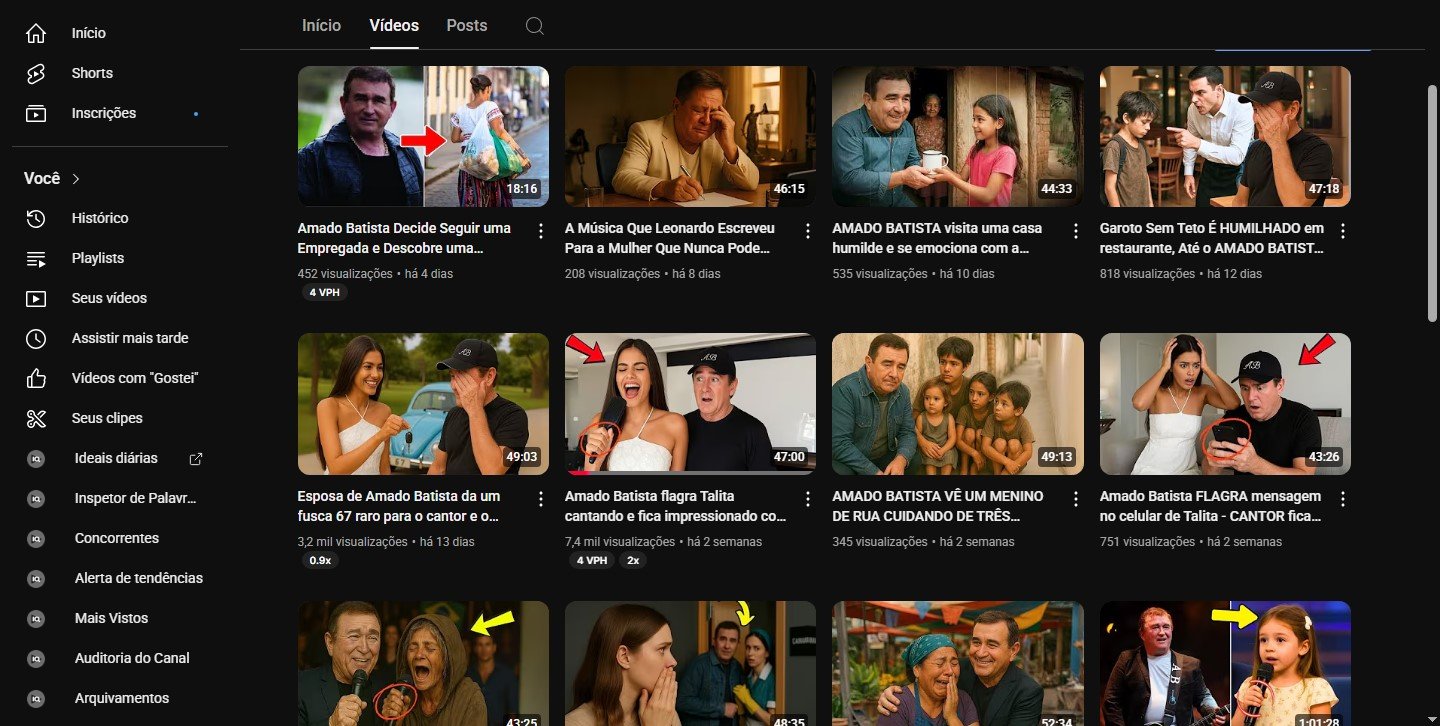
Task: Open options menu for Leonardo music video
Action: 808,231
